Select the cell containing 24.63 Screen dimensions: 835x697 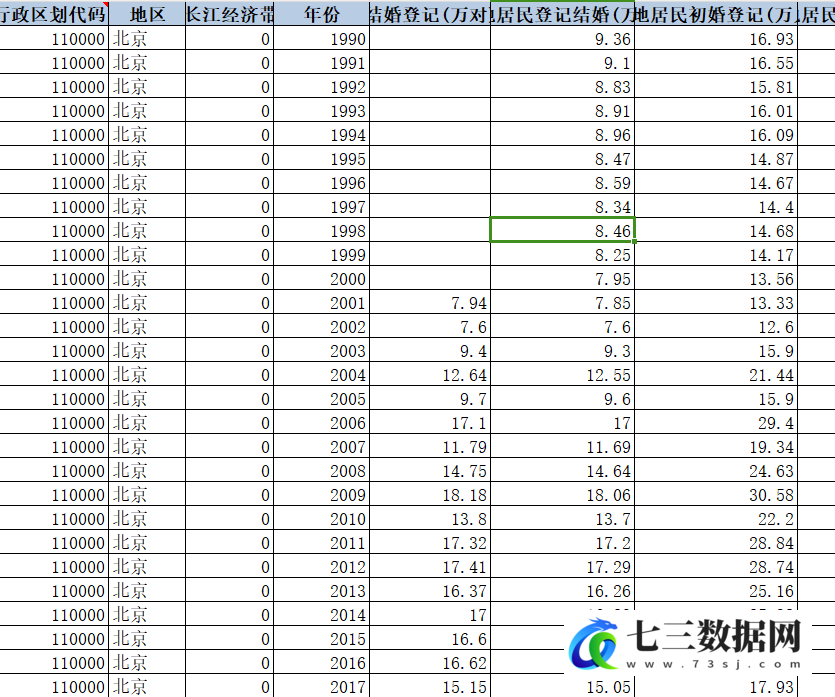click(716, 470)
